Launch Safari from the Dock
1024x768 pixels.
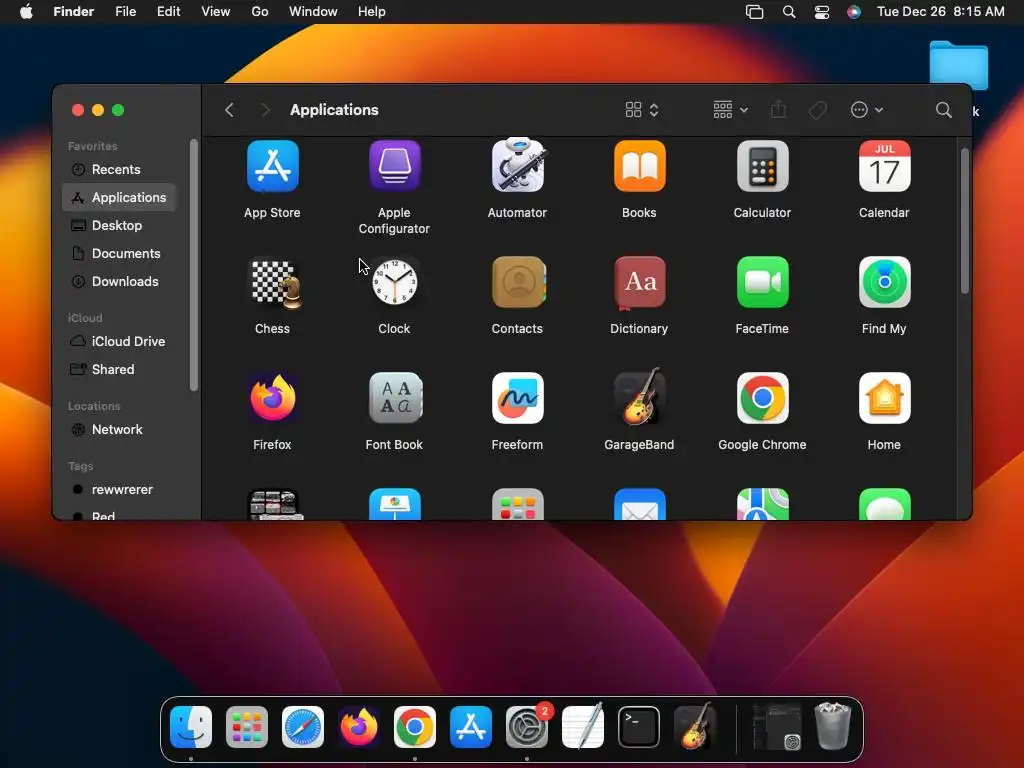pyautogui.click(x=303, y=727)
